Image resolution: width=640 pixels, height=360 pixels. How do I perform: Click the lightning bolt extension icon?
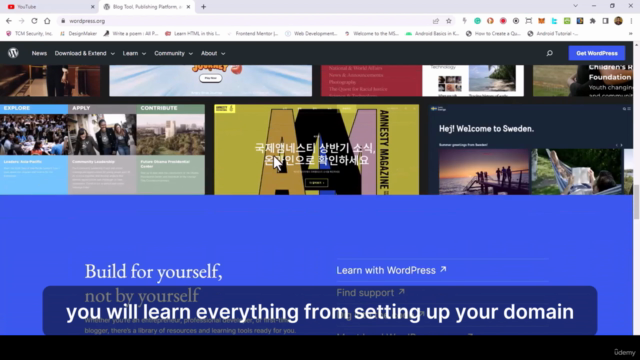tap(464, 21)
